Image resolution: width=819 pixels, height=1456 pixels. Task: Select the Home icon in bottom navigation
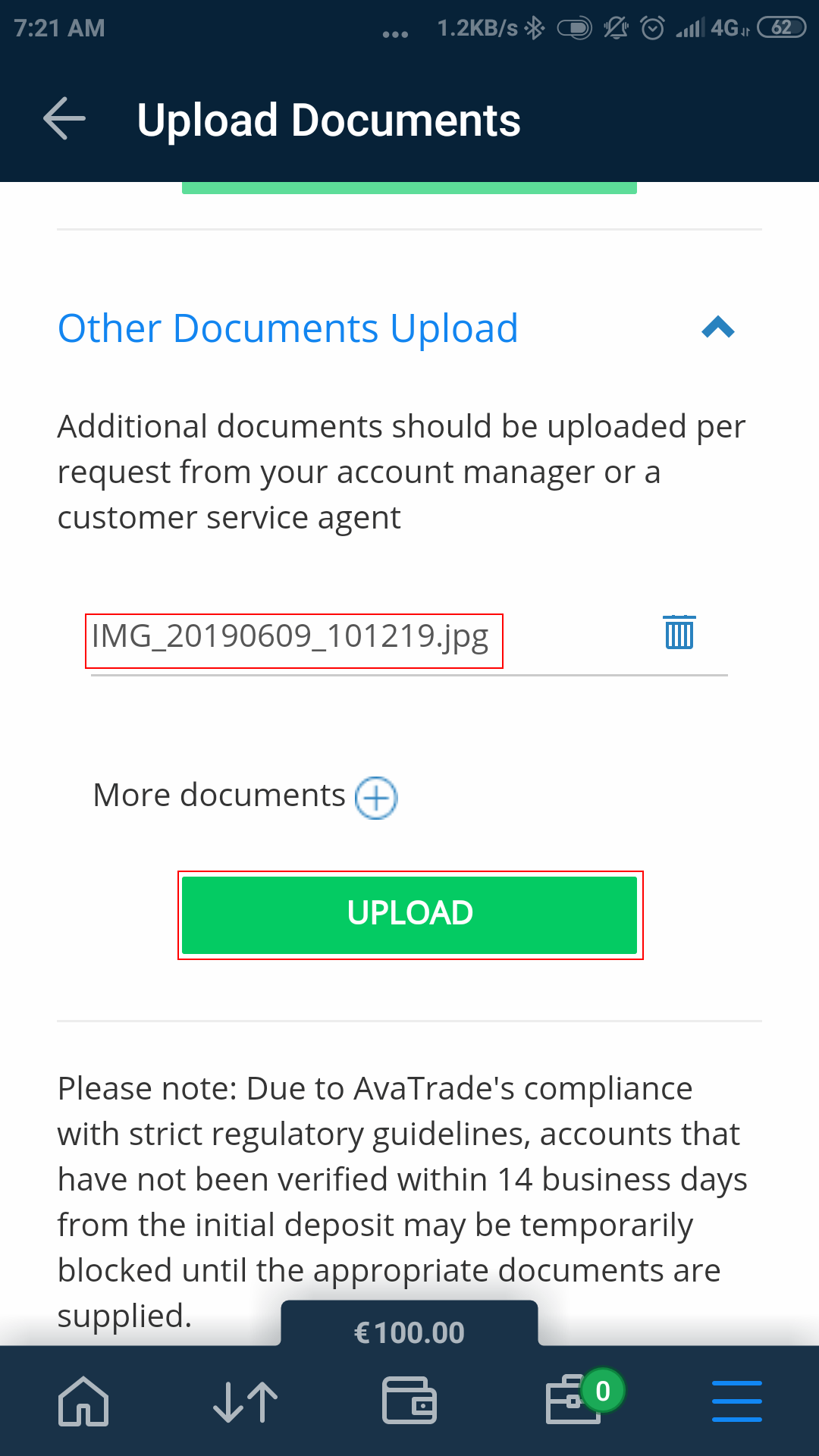pyautogui.click(x=82, y=1401)
